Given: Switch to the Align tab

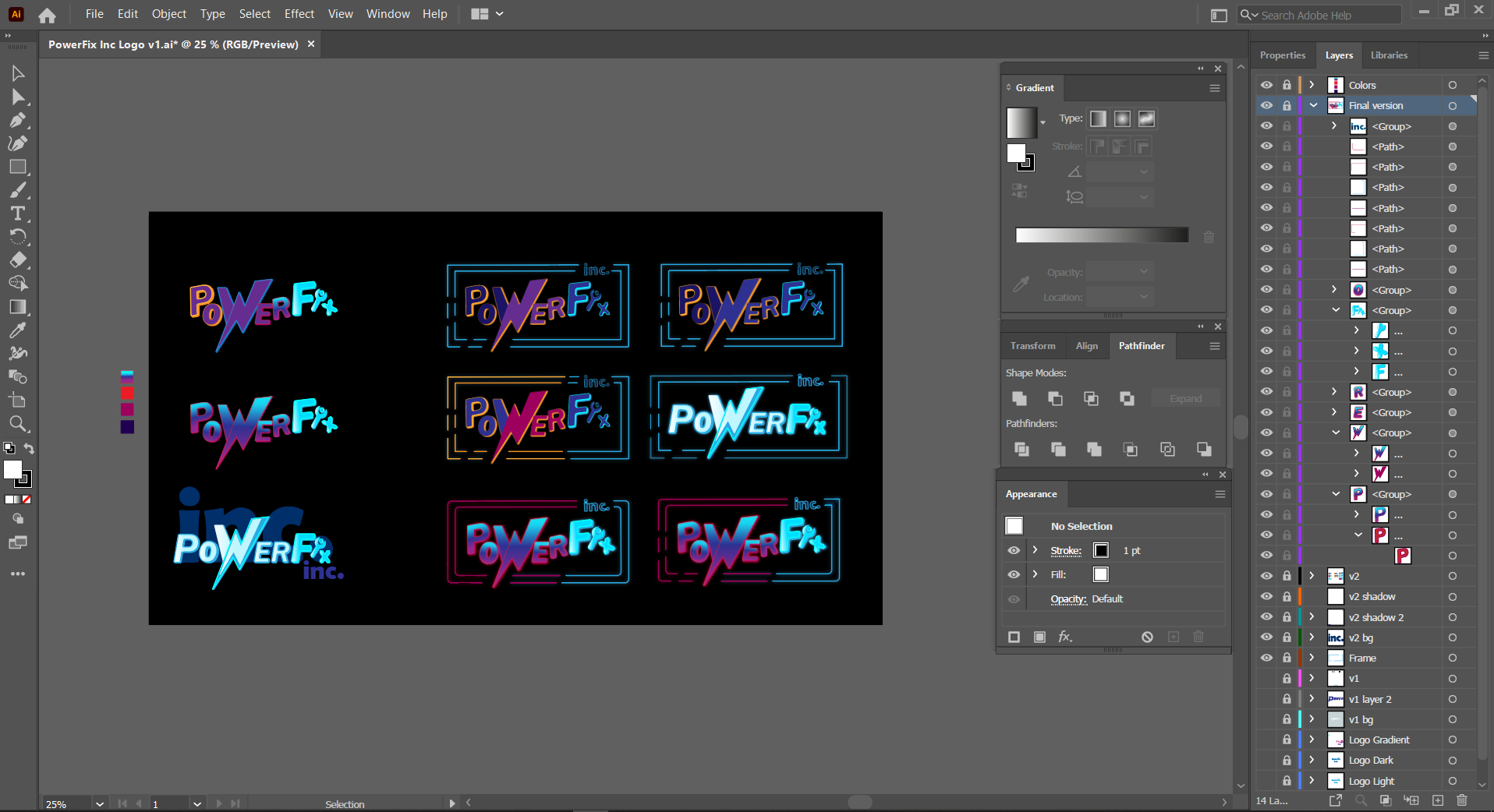Looking at the screenshot, I should [x=1086, y=346].
